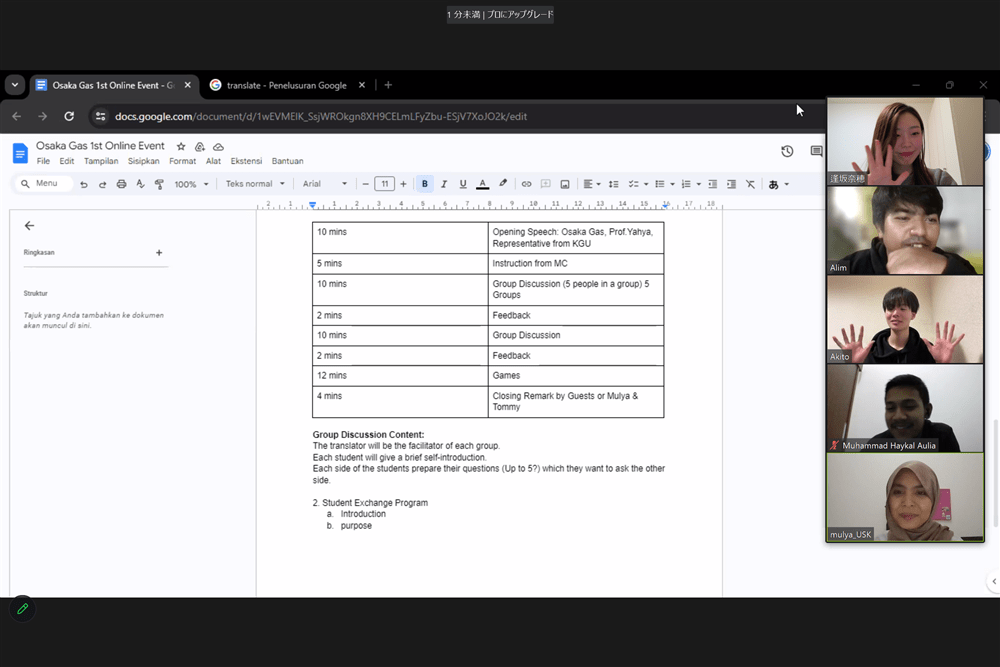Insert a link using chain icon
This screenshot has height=667, width=1000.
tap(526, 184)
